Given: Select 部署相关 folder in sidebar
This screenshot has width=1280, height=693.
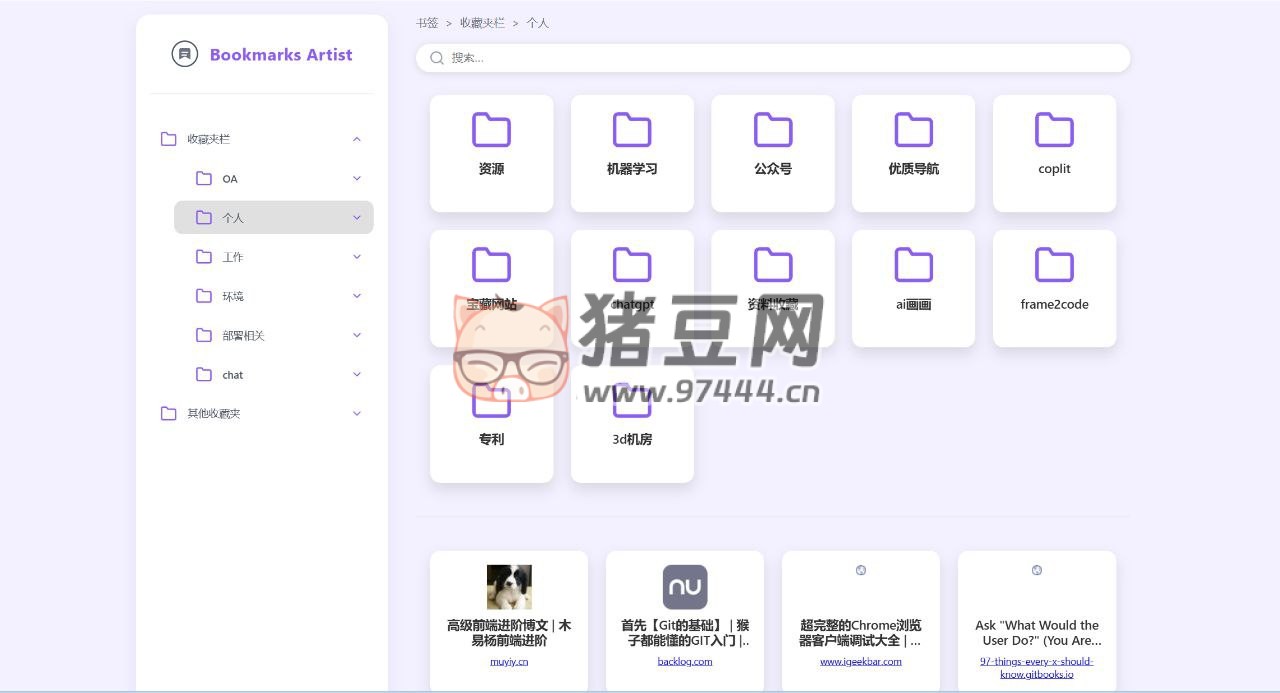Looking at the screenshot, I should click(243, 336).
